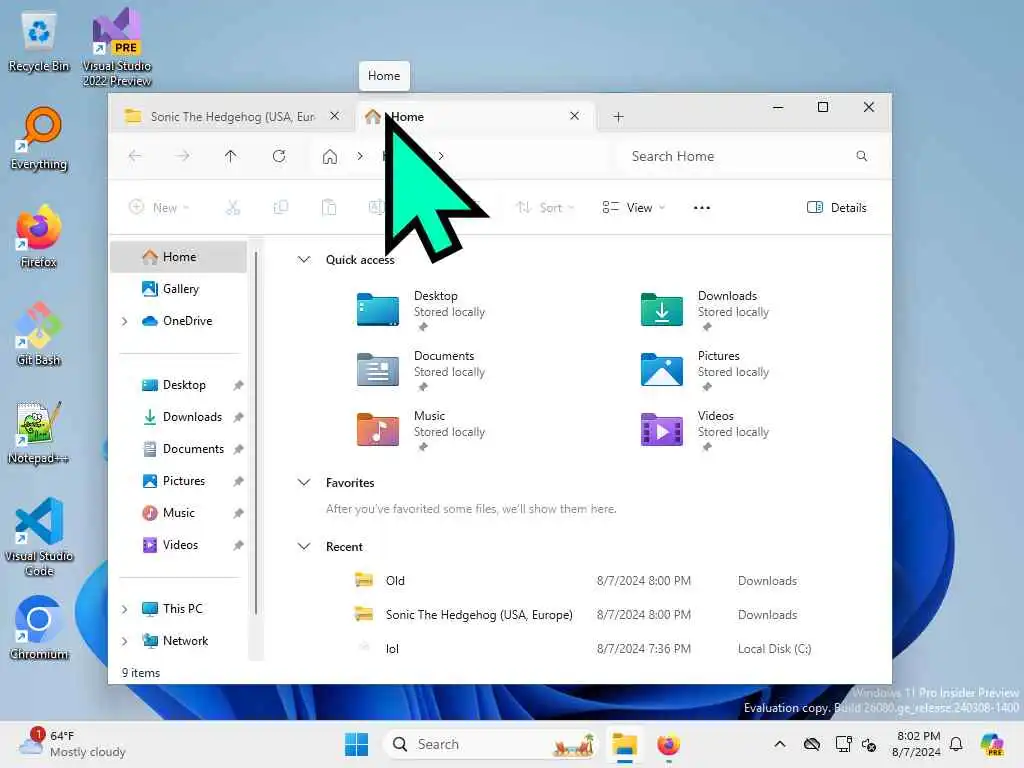This screenshot has width=1024, height=768.
Task: Open the New dropdown menu
Action: 159,208
